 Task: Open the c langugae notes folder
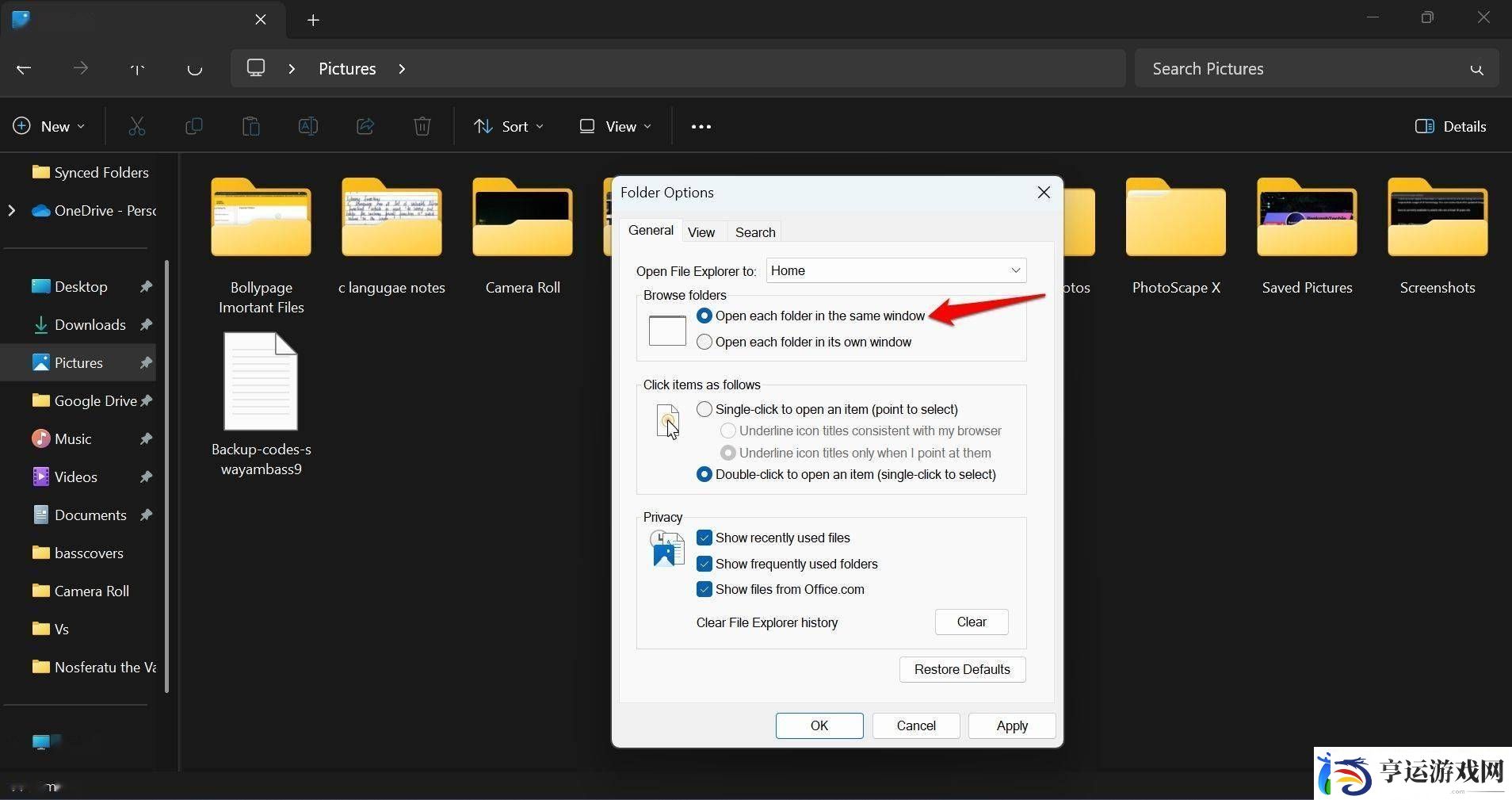point(391,236)
